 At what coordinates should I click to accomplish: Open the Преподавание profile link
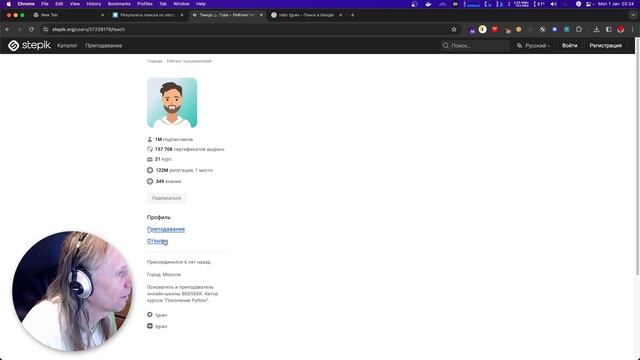(x=166, y=229)
